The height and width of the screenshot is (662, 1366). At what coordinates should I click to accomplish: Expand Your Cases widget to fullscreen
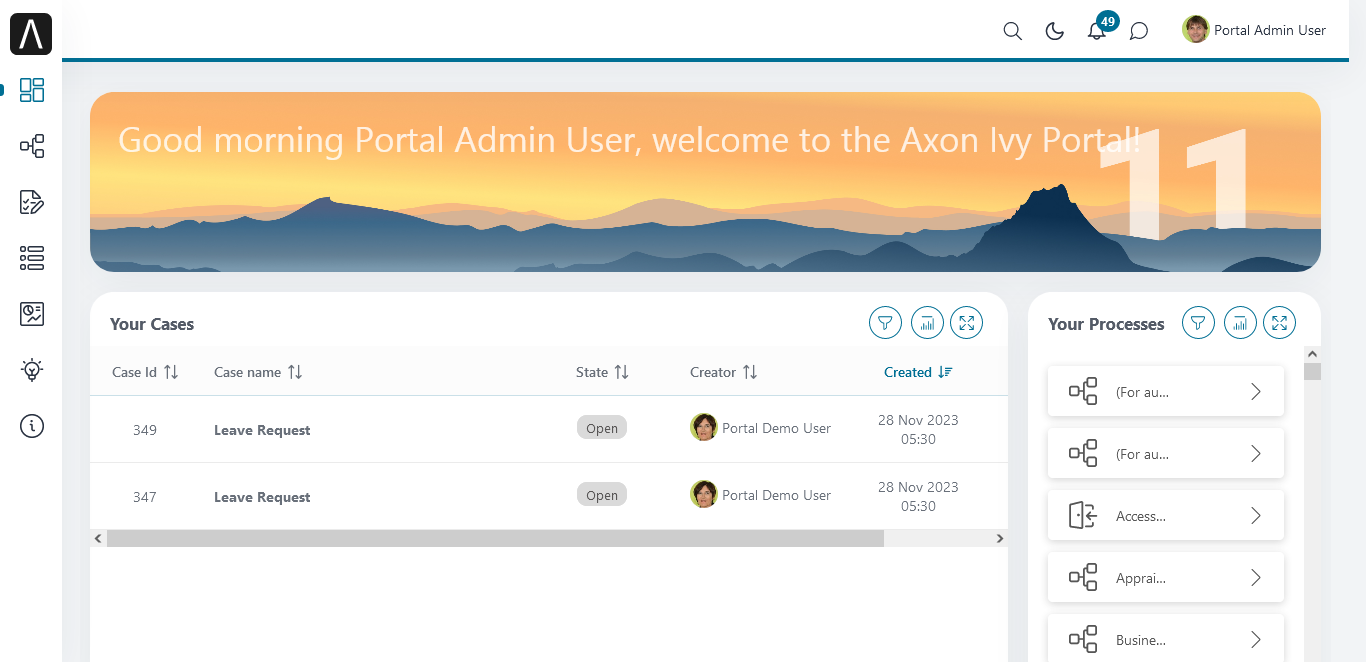(x=967, y=323)
